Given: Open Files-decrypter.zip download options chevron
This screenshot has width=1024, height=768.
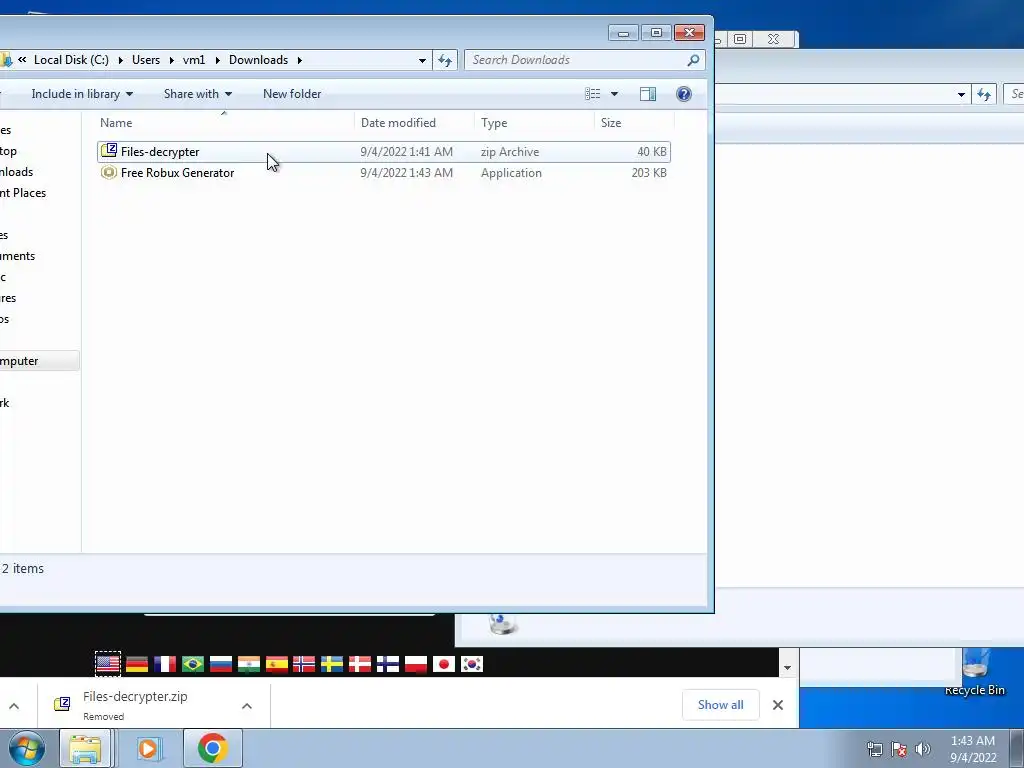Looking at the screenshot, I should [x=247, y=705].
